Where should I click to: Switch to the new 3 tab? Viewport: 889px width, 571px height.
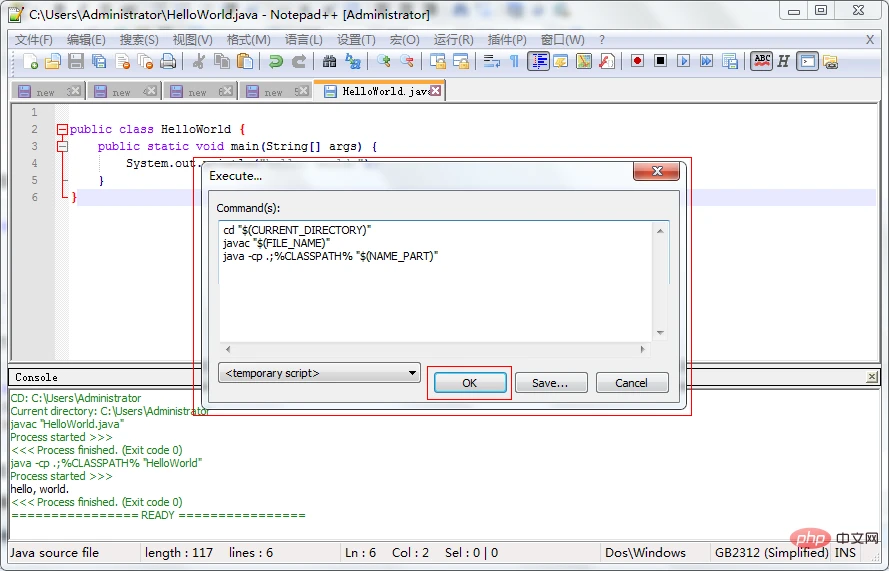pyautogui.click(x=48, y=91)
